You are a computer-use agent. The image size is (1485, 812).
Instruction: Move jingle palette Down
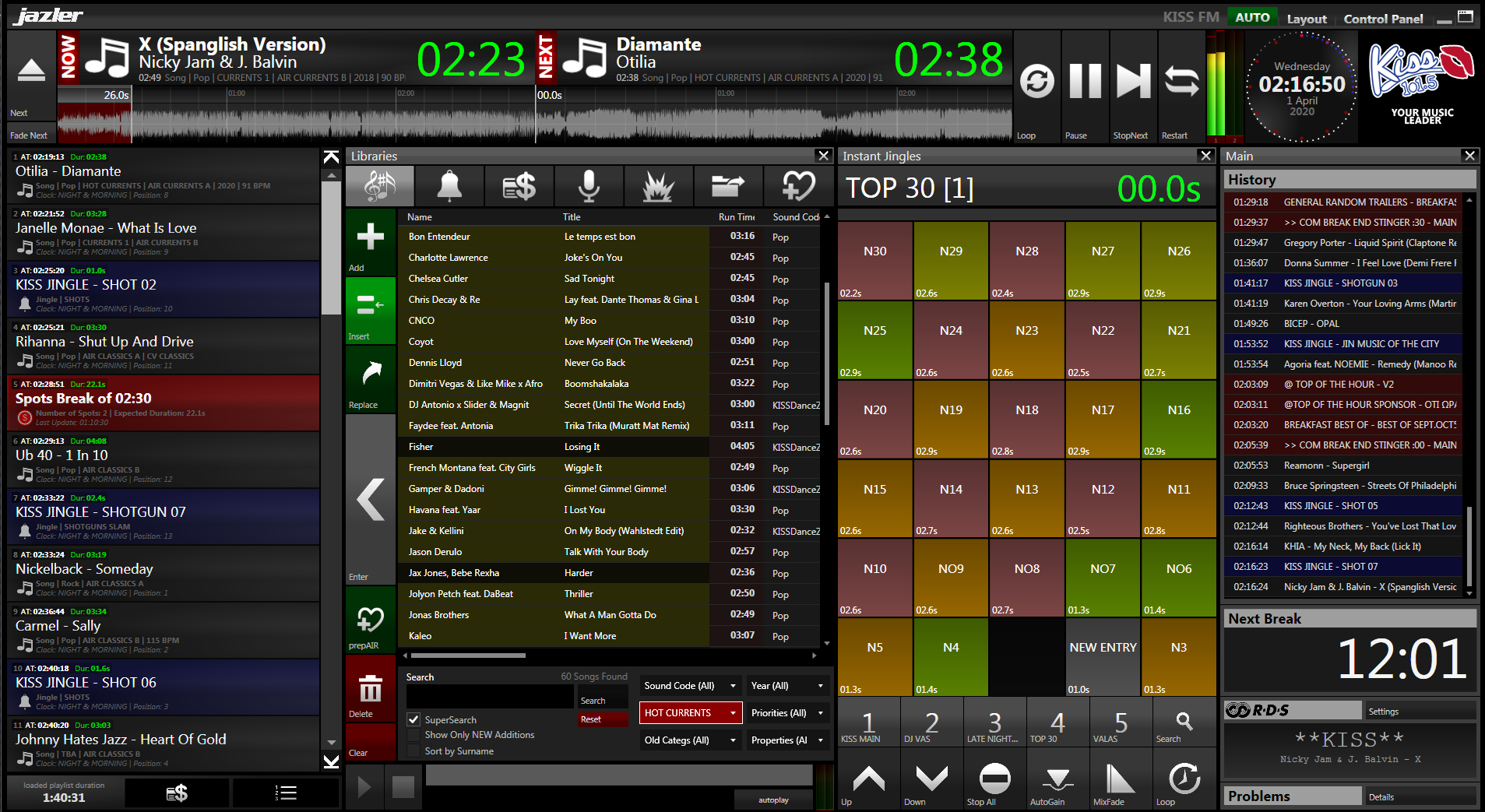pos(931,779)
